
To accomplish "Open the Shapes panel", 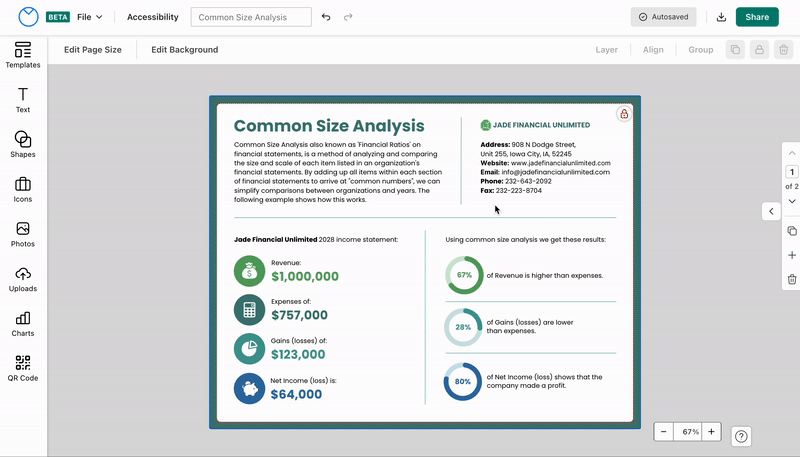I will 23,145.
